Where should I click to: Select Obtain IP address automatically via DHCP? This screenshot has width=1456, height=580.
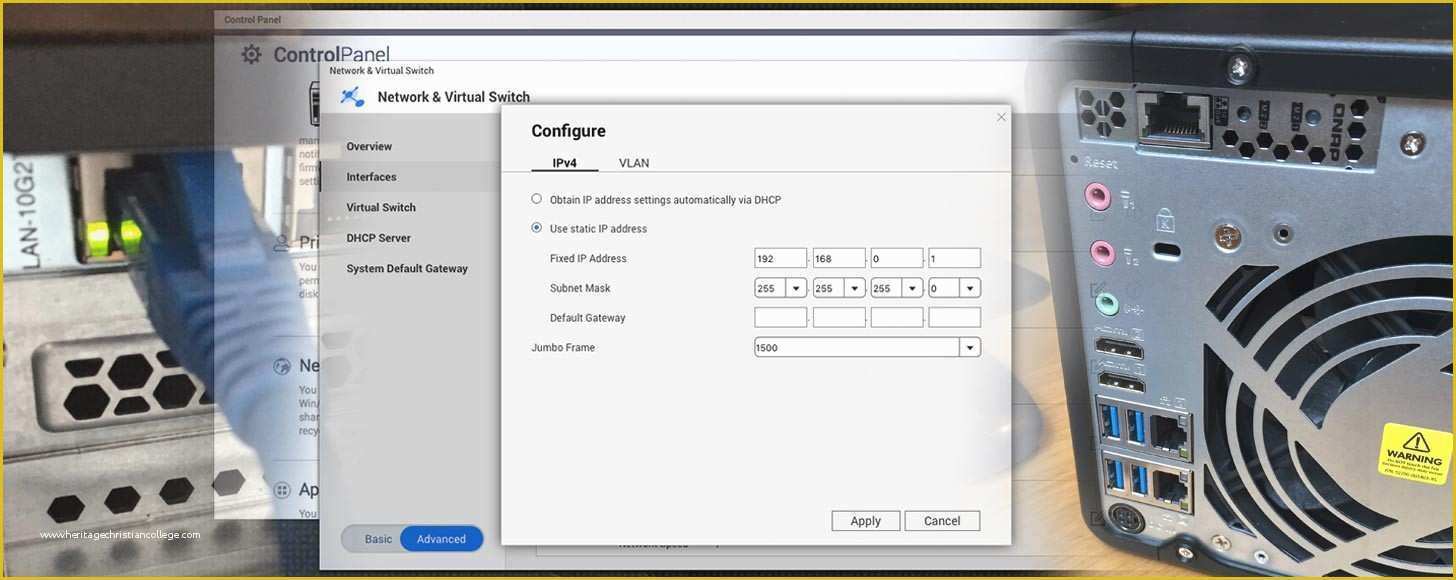point(537,199)
